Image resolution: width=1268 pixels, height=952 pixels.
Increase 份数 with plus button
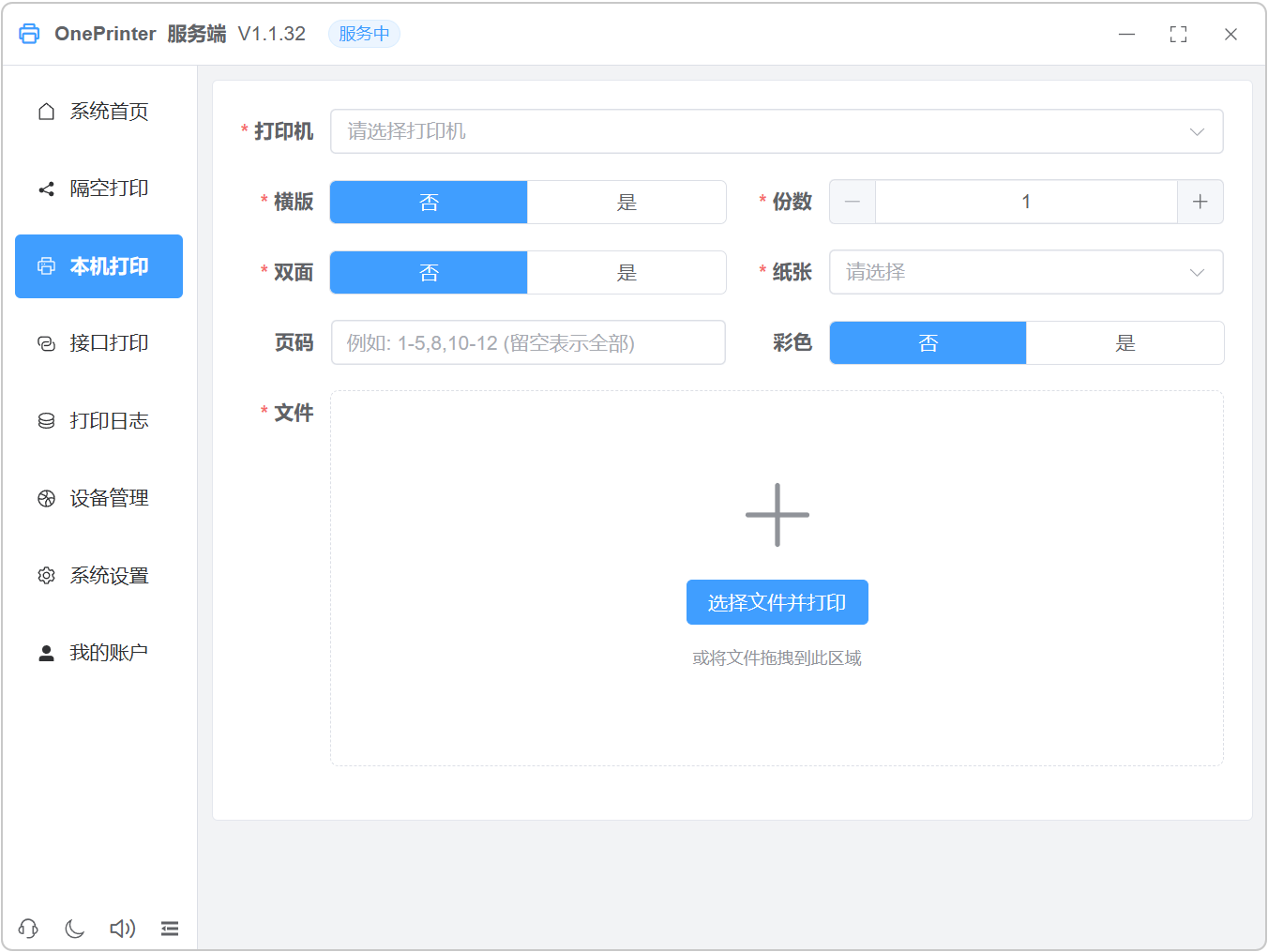[x=1200, y=202]
